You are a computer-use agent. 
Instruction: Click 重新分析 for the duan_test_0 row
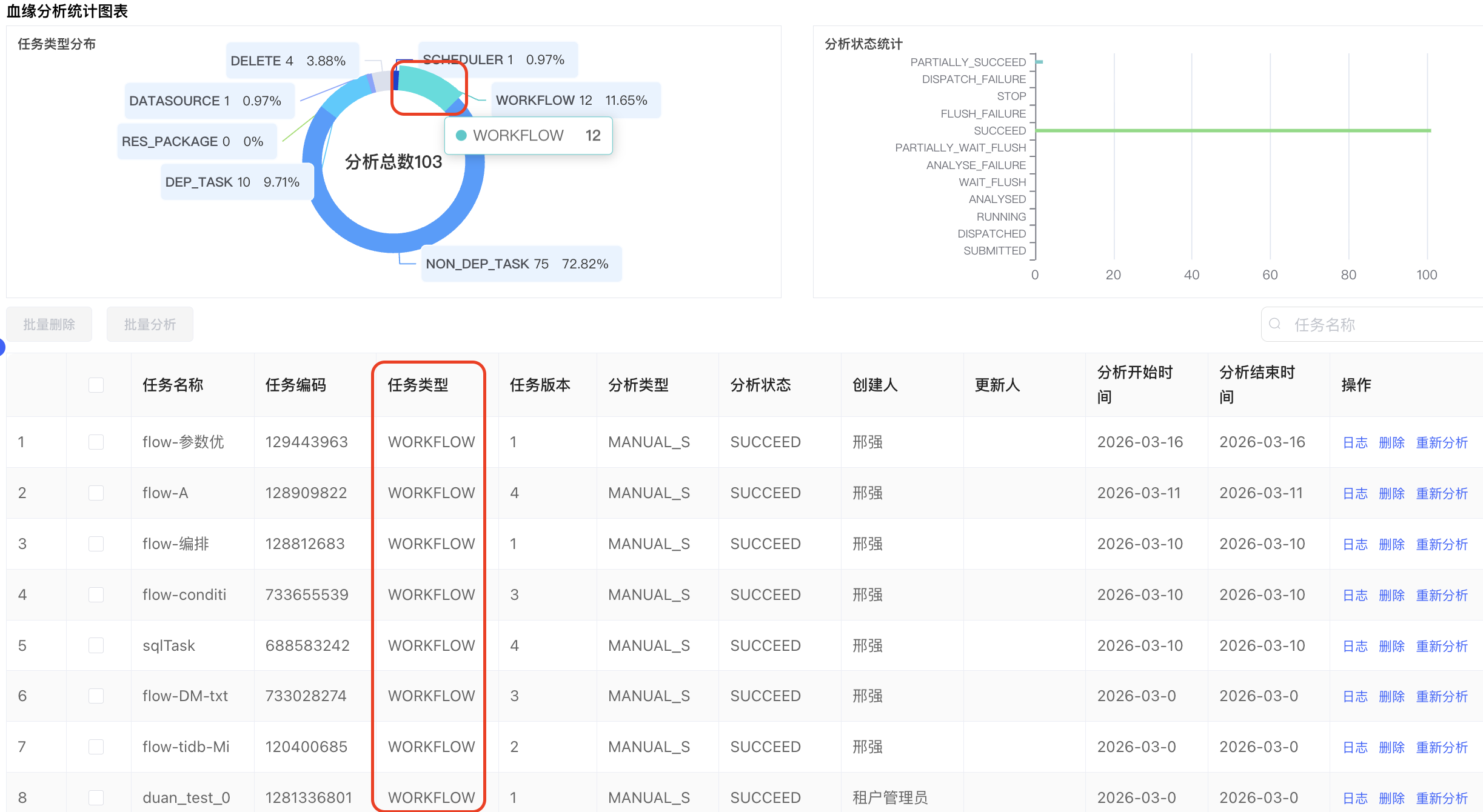pos(1442,797)
